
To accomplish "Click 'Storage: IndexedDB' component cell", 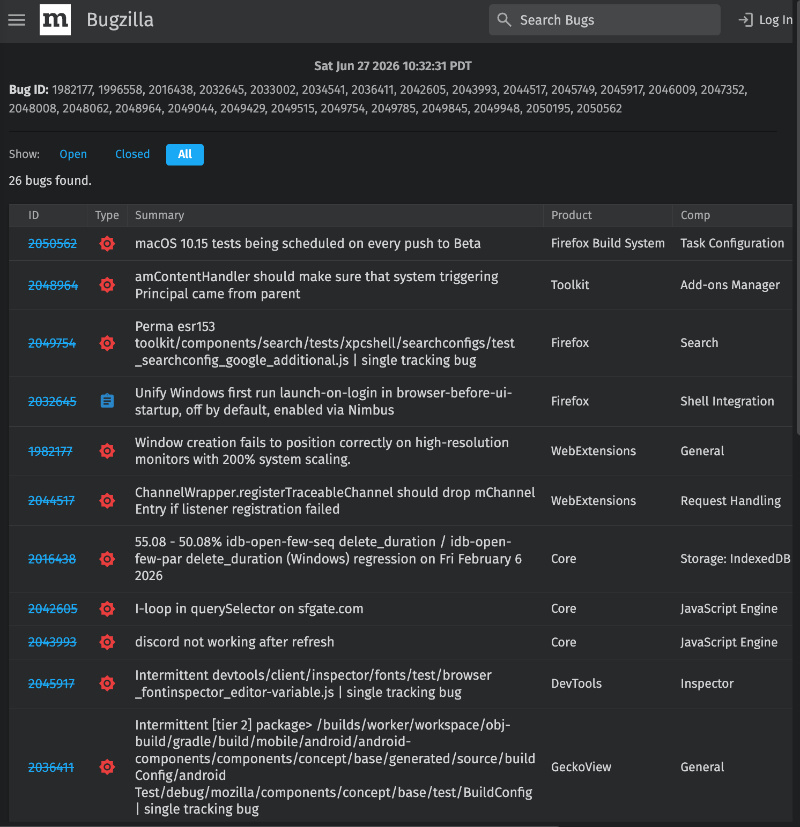I will click(x=735, y=559).
